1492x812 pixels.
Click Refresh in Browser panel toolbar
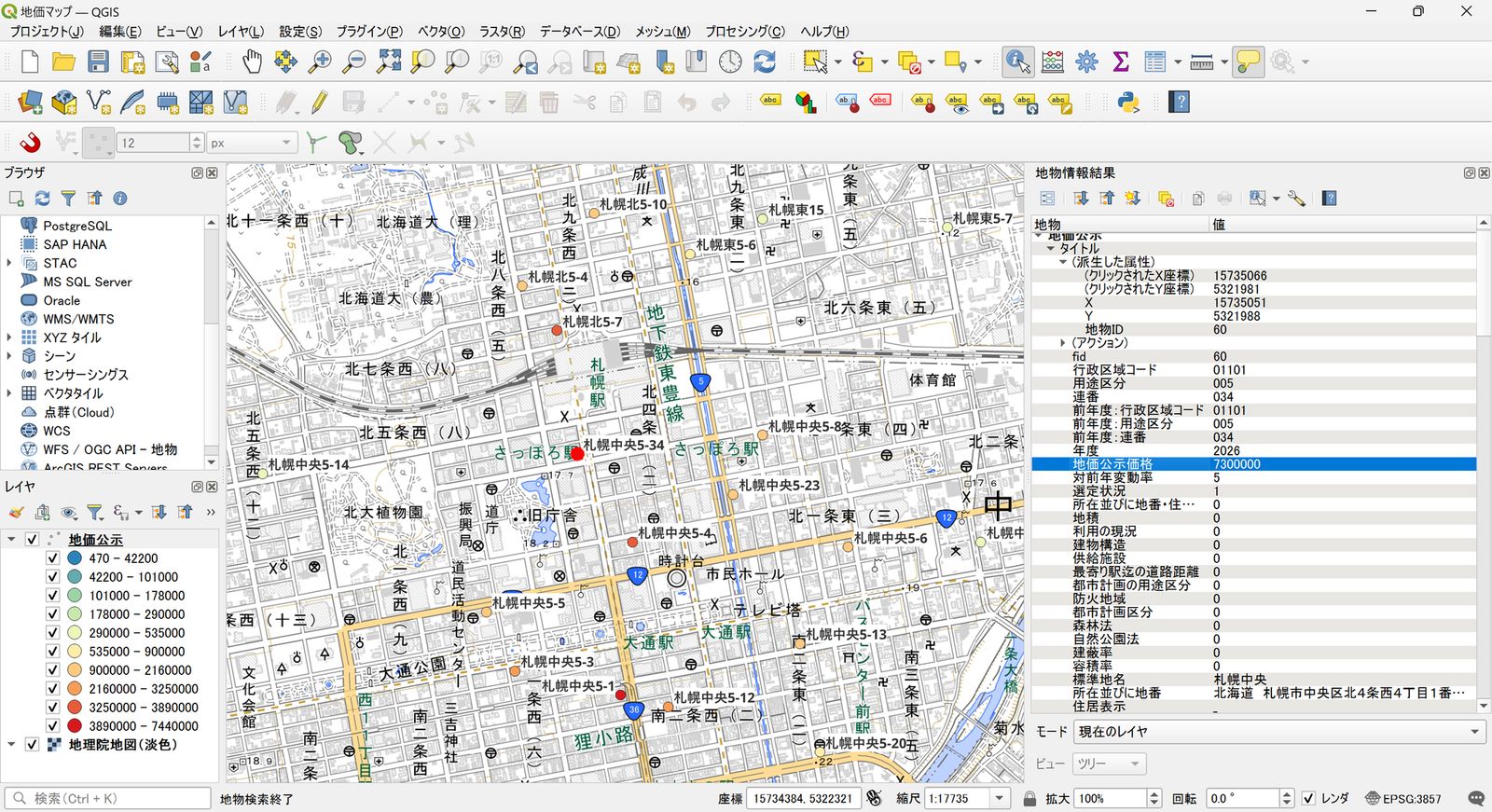[x=42, y=198]
